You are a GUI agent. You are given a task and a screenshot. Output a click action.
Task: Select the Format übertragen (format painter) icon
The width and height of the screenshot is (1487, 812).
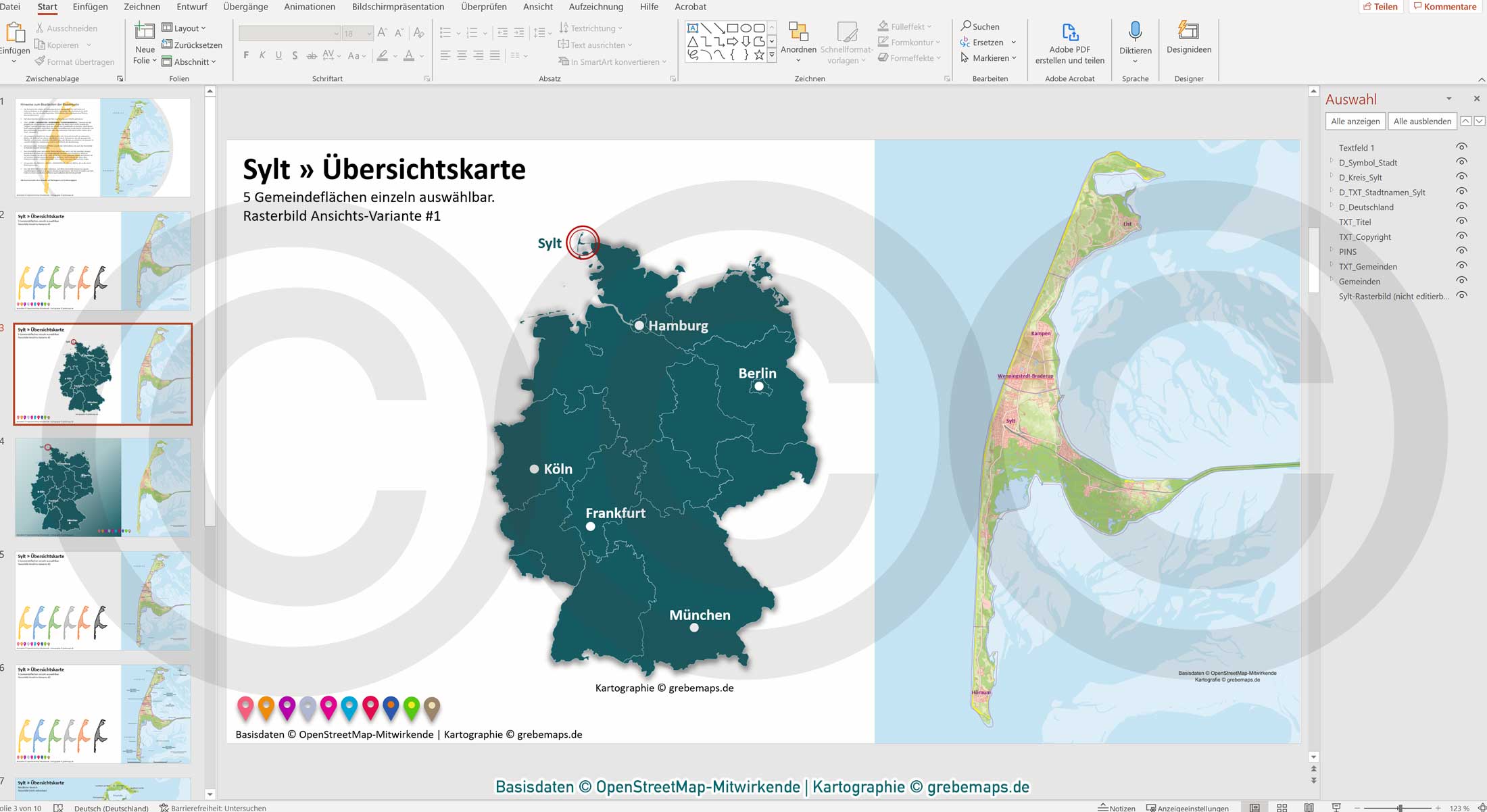[x=41, y=61]
